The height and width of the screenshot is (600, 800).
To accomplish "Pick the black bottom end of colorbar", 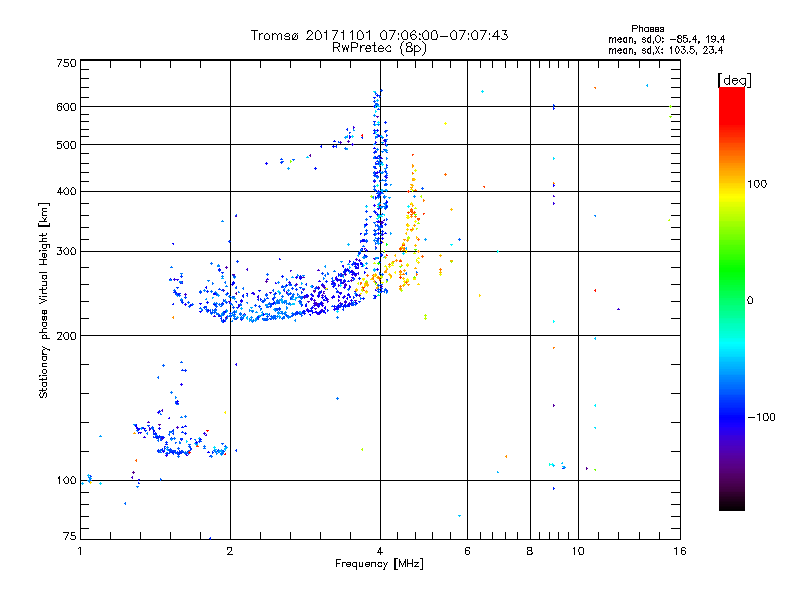I will tap(732, 506).
